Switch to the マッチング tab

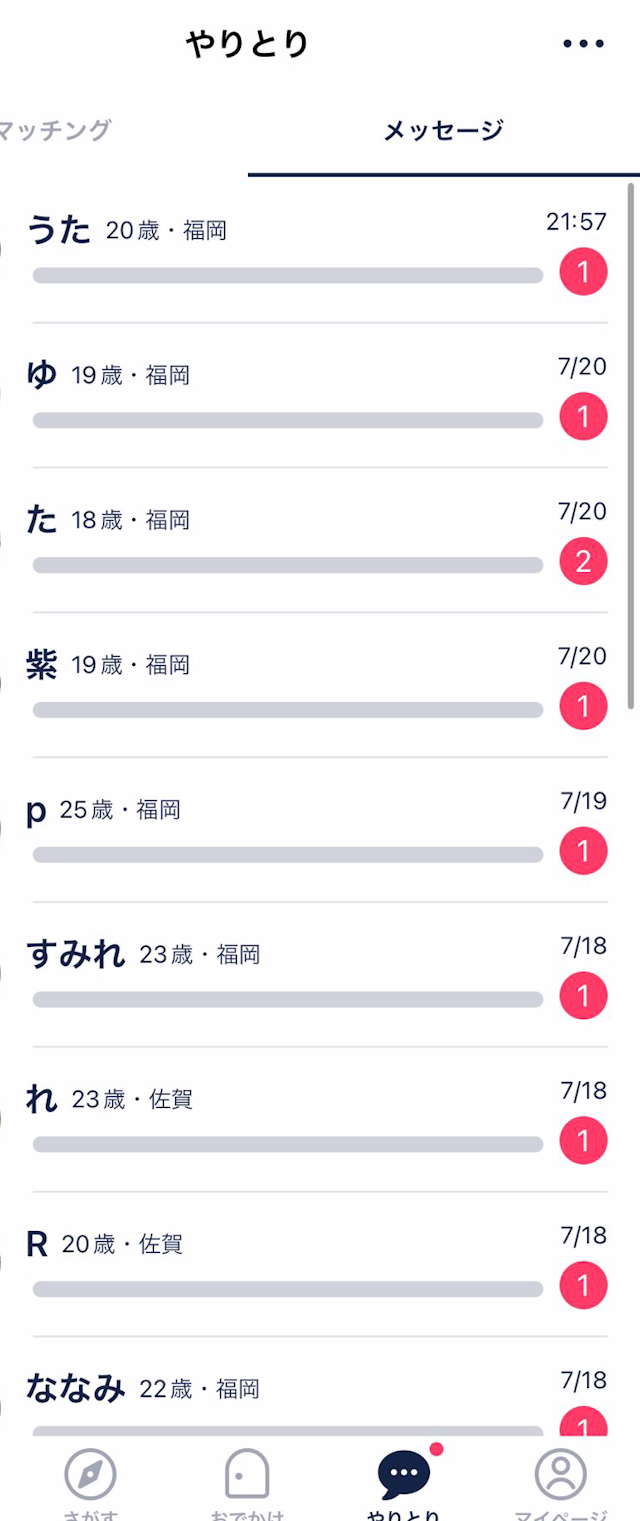[x=55, y=130]
